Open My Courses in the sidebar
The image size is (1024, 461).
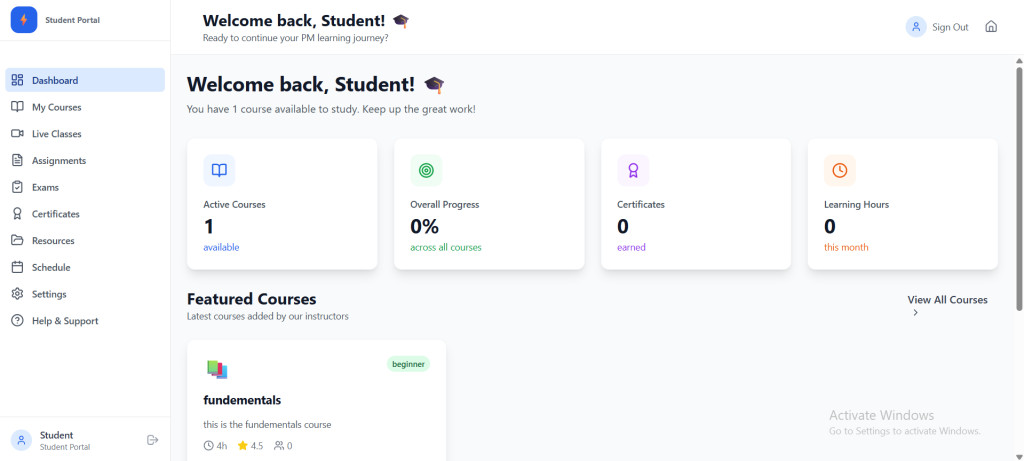click(56, 107)
